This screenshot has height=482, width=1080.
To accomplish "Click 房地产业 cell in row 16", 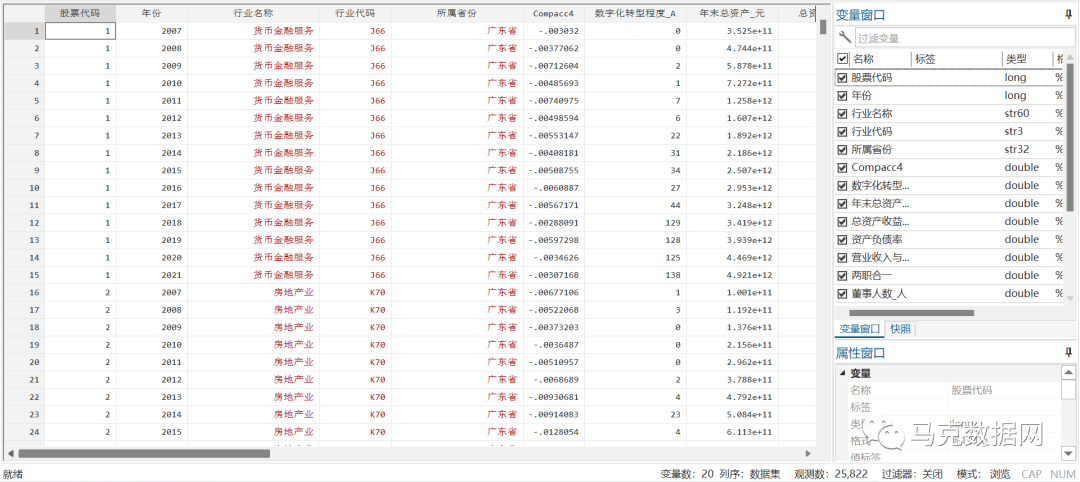I will [x=253, y=293].
